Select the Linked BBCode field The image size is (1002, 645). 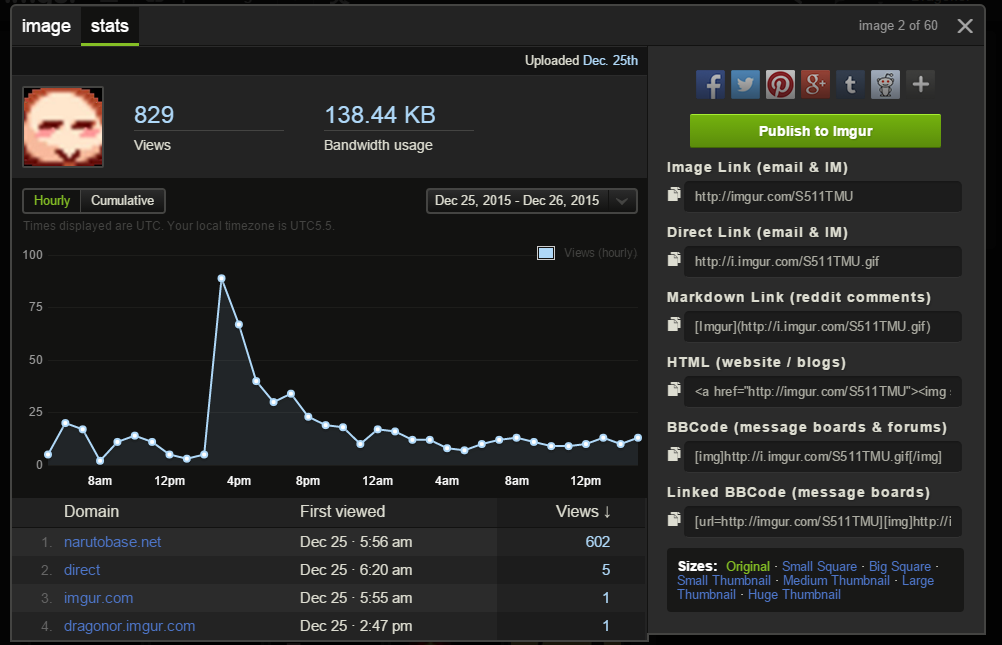[x=823, y=522]
